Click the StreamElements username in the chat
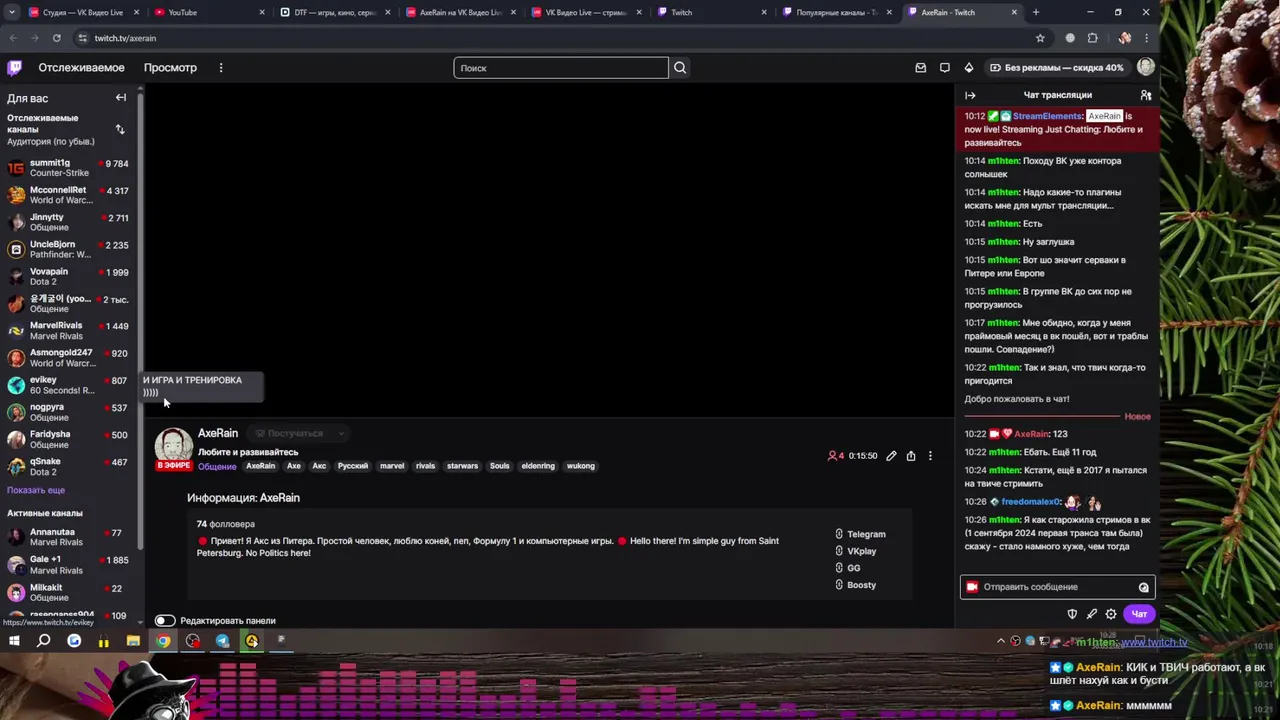This screenshot has width=1280, height=720. tap(1047, 116)
